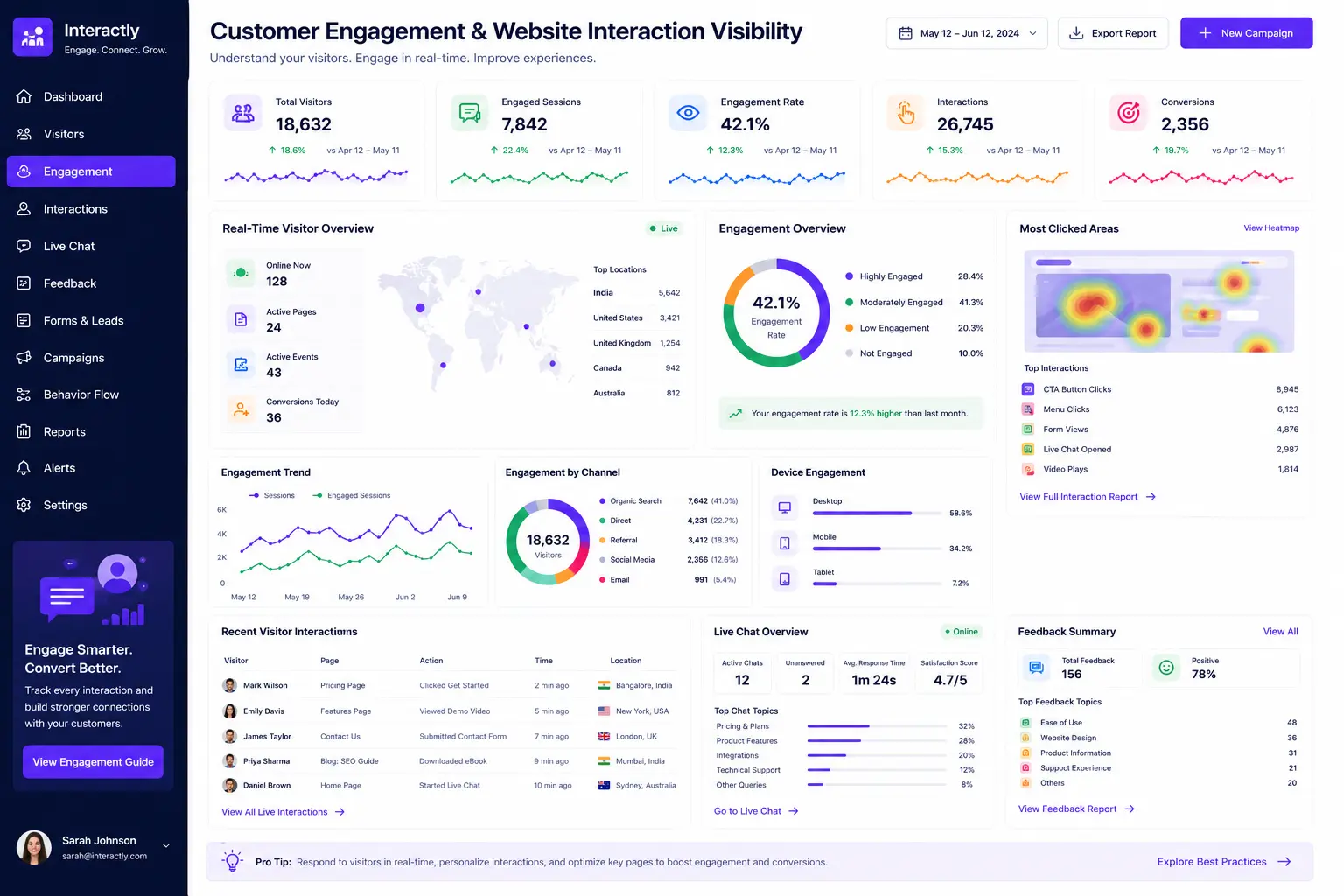Click the Live status badge
The height and width of the screenshot is (896, 1344).
pos(664,228)
